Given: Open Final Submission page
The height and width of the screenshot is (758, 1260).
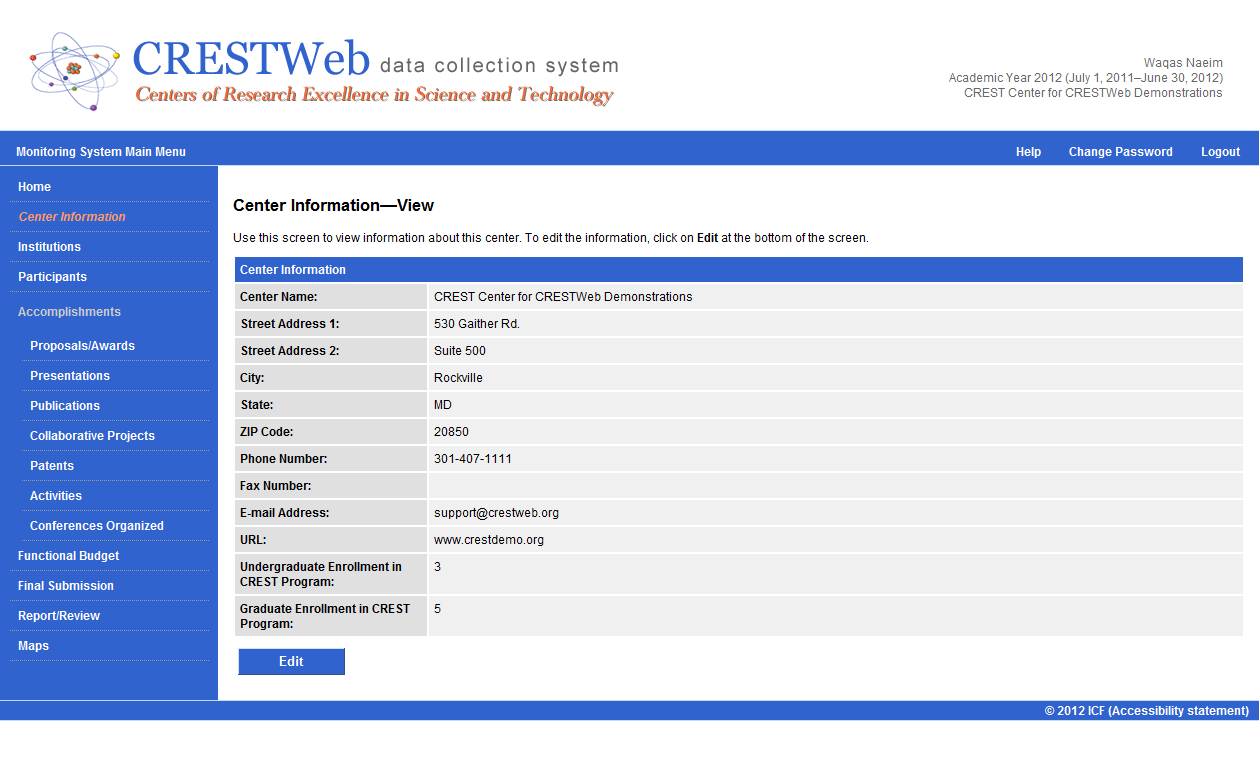Looking at the screenshot, I should [x=66, y=586].
